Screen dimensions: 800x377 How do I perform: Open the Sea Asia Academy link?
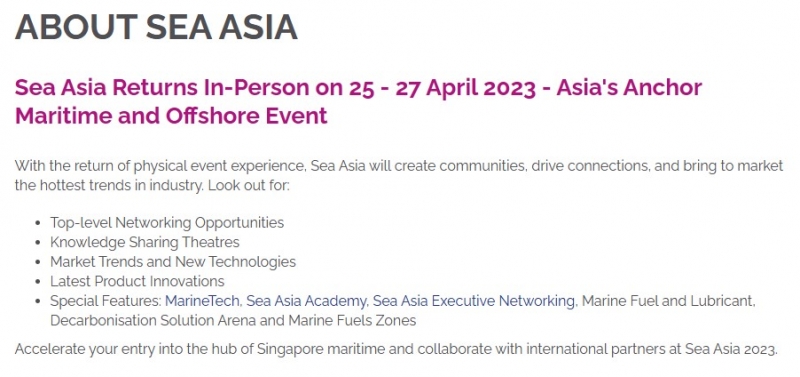point(306,301)
